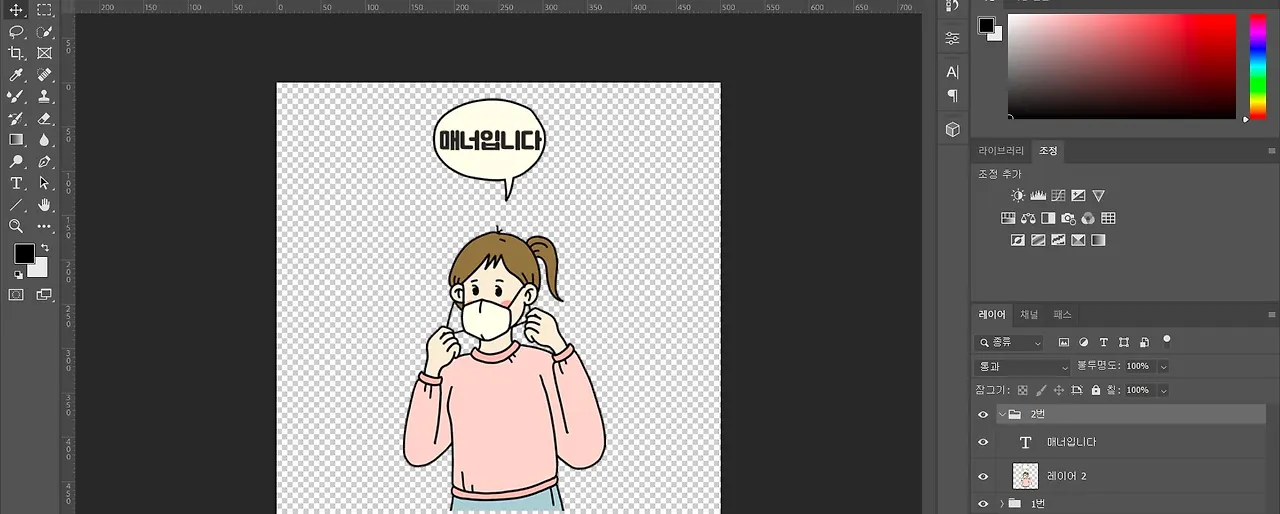The height and width of the screenshot is (514, 1280).
Task: Add a Color Lookup adjustment
Action: coord(1108,218)
